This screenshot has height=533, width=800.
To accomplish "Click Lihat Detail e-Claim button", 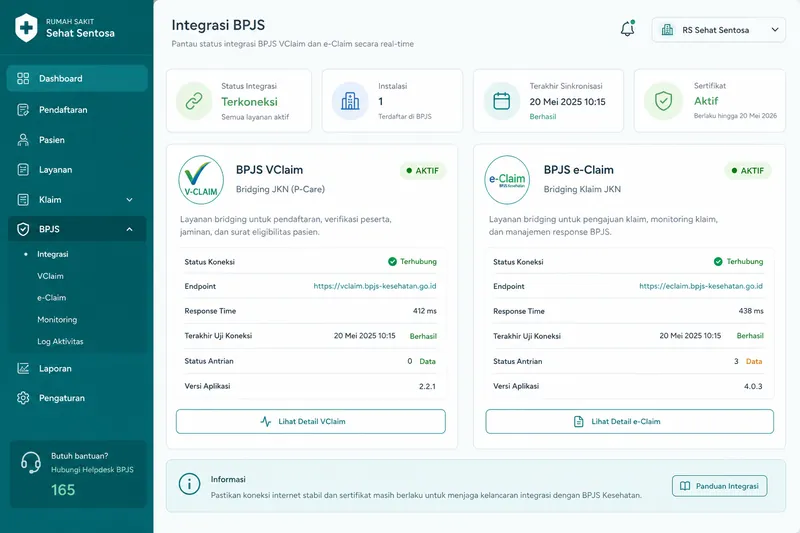I will click(630, 421).
